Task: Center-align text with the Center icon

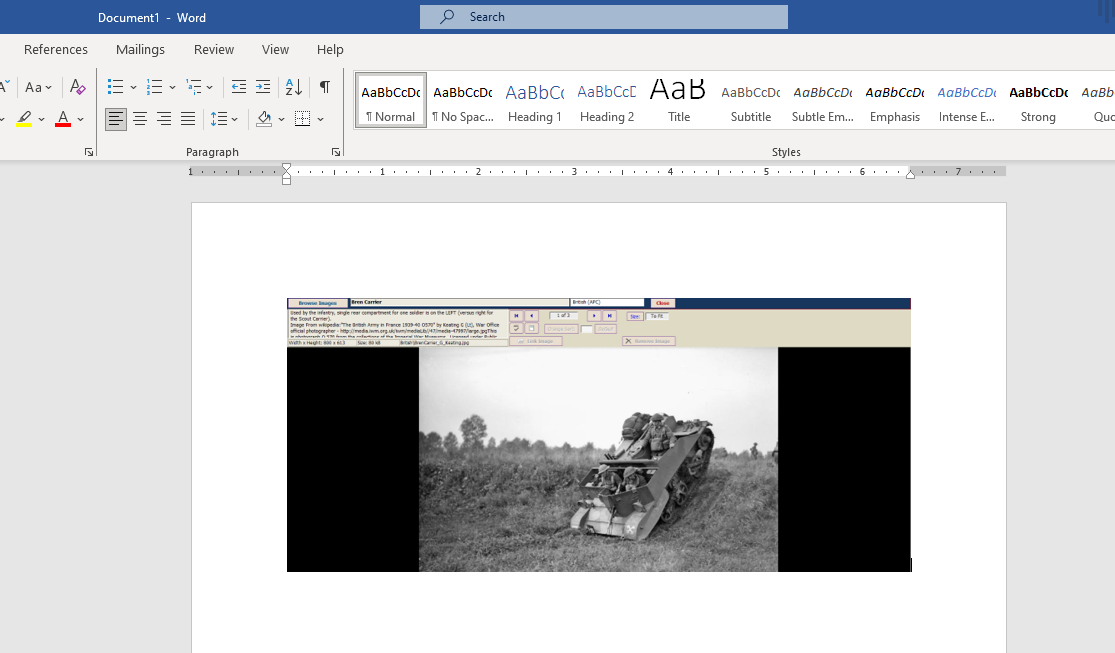Action: 140,119
